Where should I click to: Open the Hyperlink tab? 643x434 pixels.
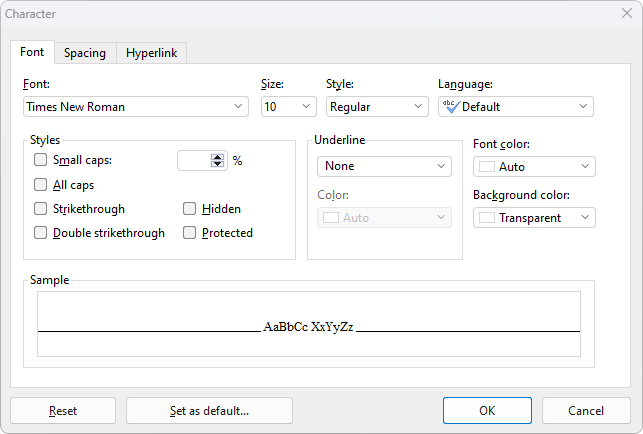pos(151,53)
